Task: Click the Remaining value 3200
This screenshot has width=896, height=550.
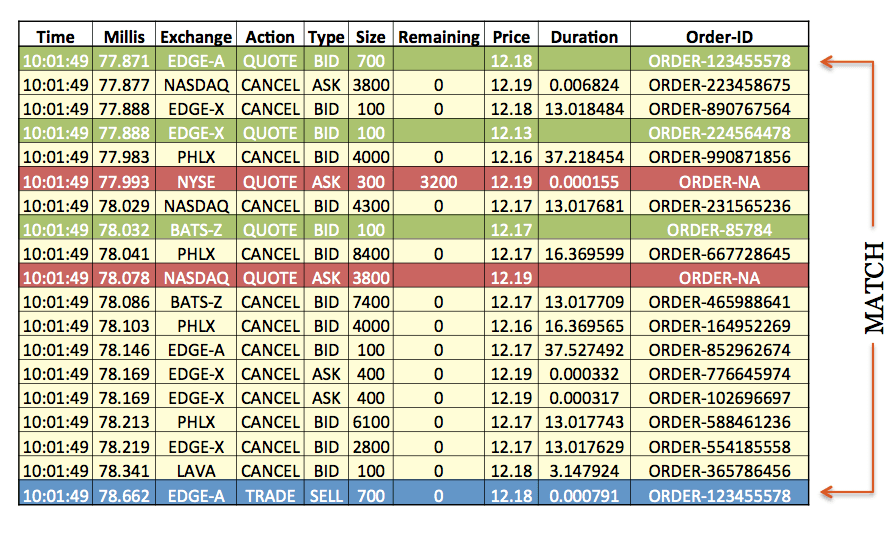Action: tap(438, 182)
